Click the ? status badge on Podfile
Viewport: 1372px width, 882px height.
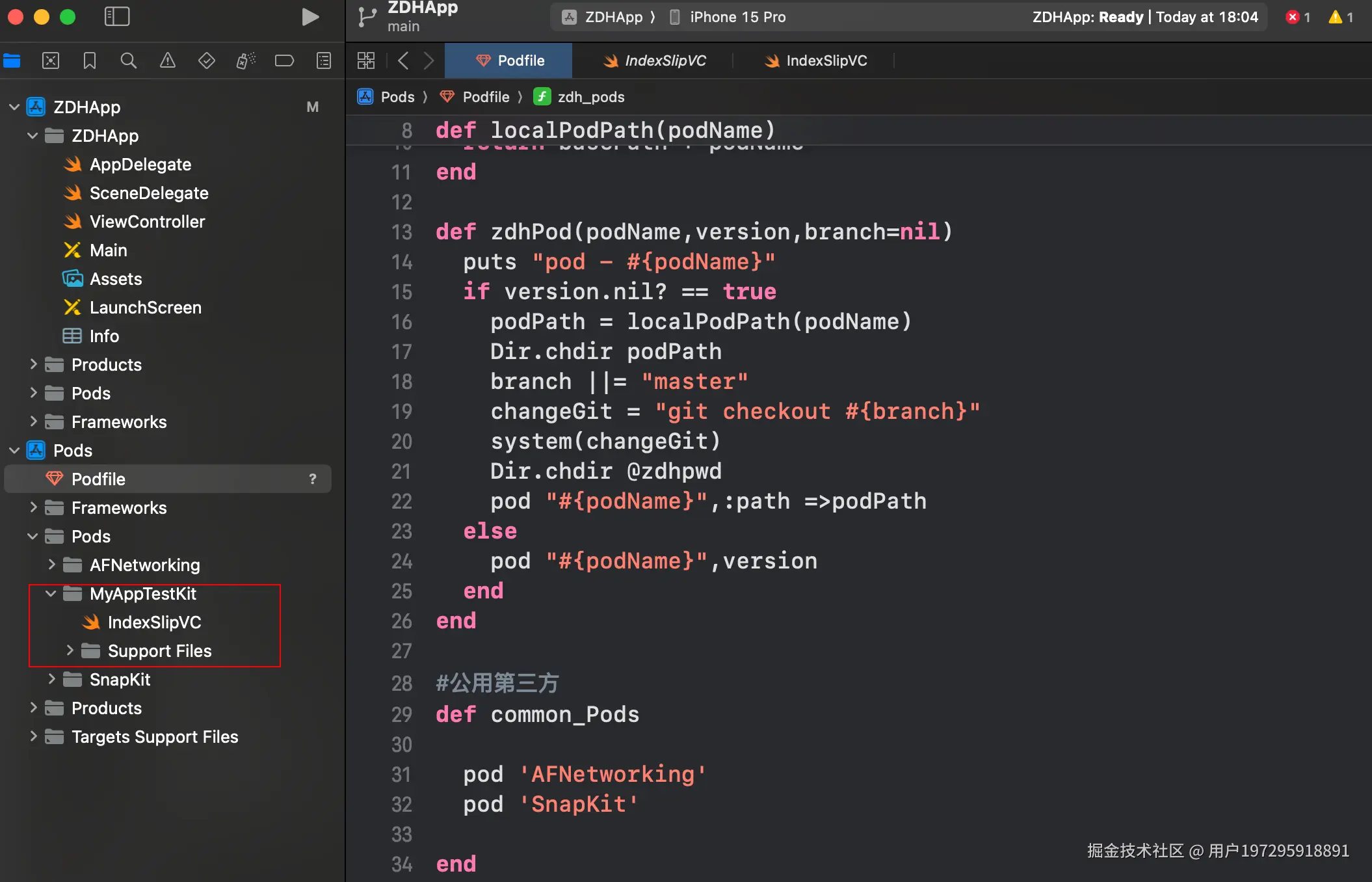[313, 479]
